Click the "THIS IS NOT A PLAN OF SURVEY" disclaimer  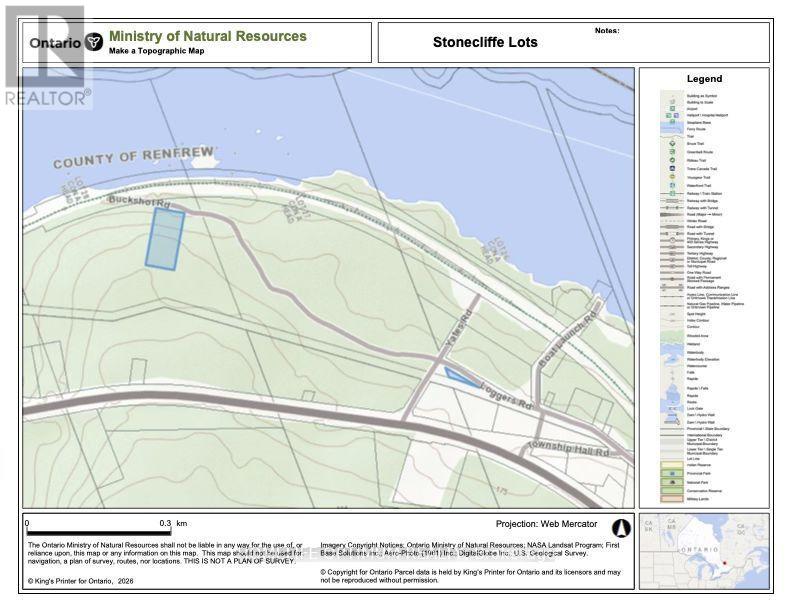[x=239, y=561]
